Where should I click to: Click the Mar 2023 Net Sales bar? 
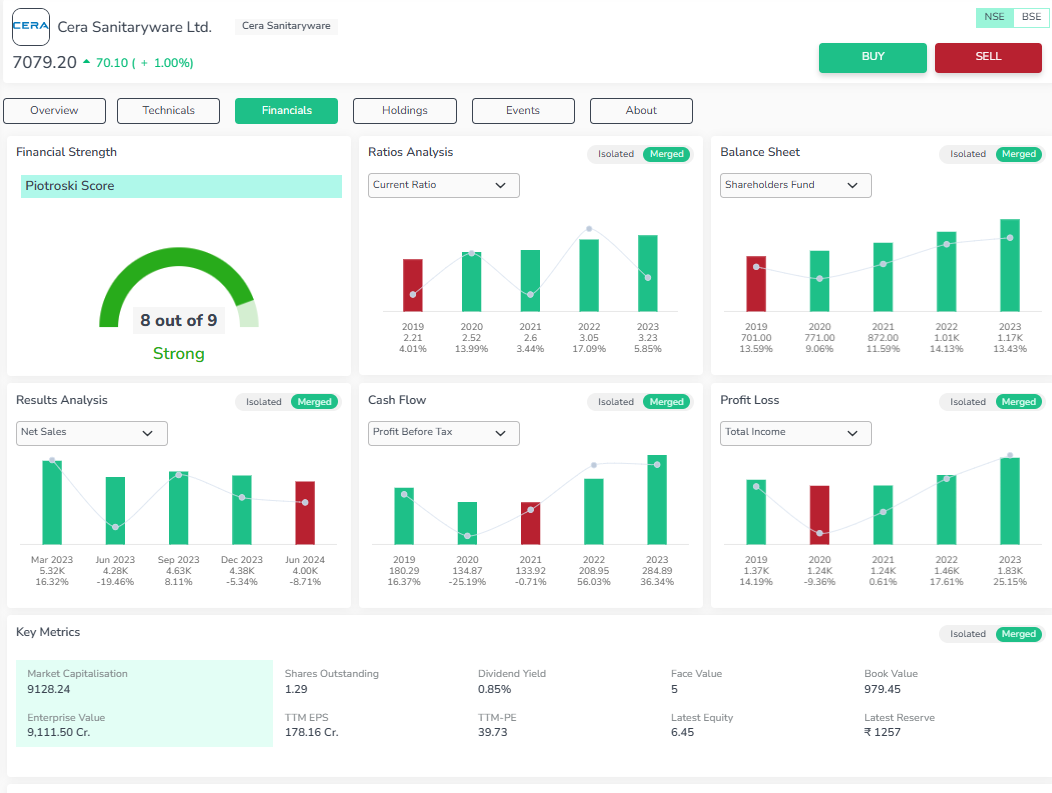click(52, 503)
